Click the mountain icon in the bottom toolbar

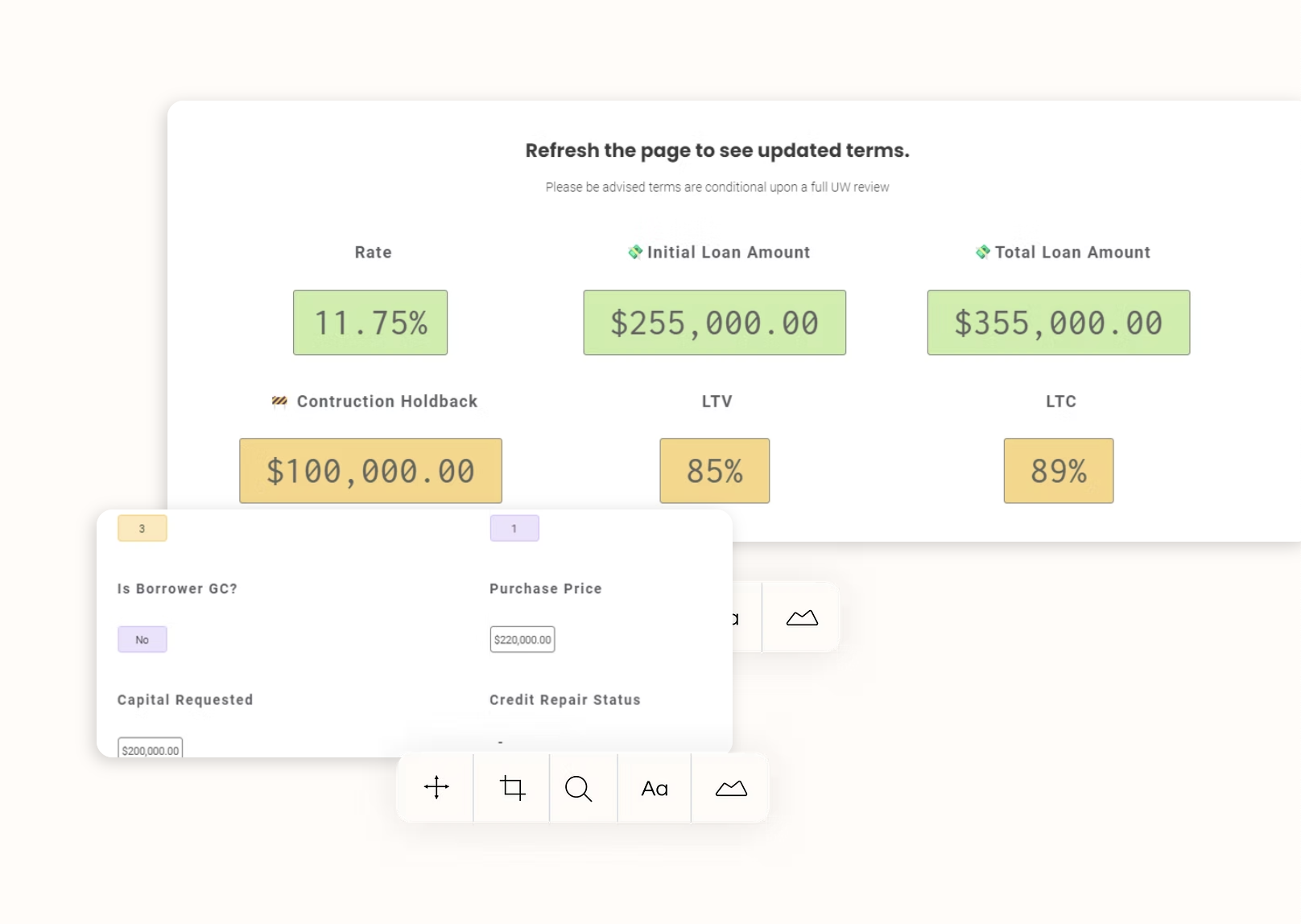click(731, 788)
